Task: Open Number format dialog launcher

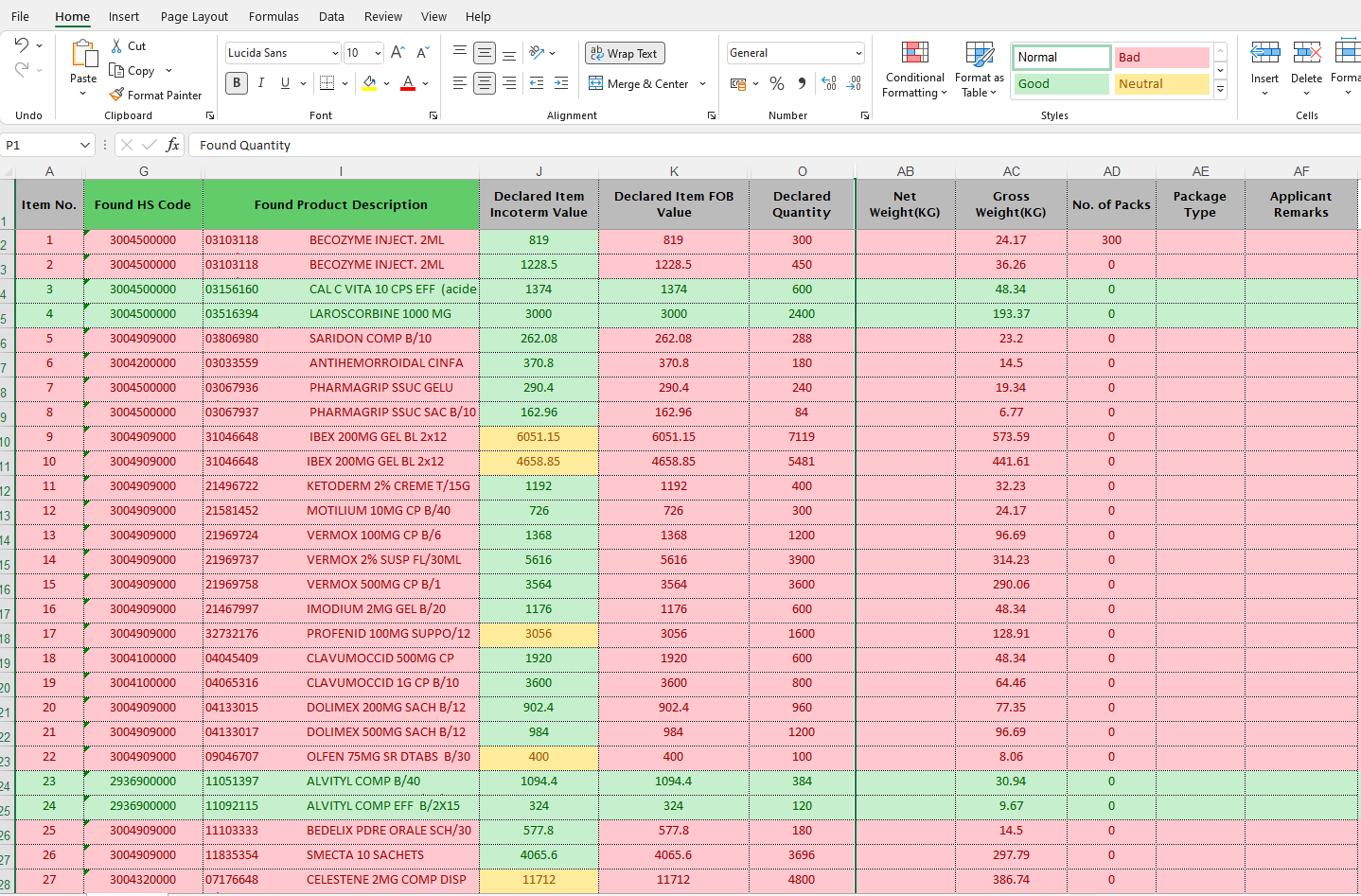Action: click(865, 115)
